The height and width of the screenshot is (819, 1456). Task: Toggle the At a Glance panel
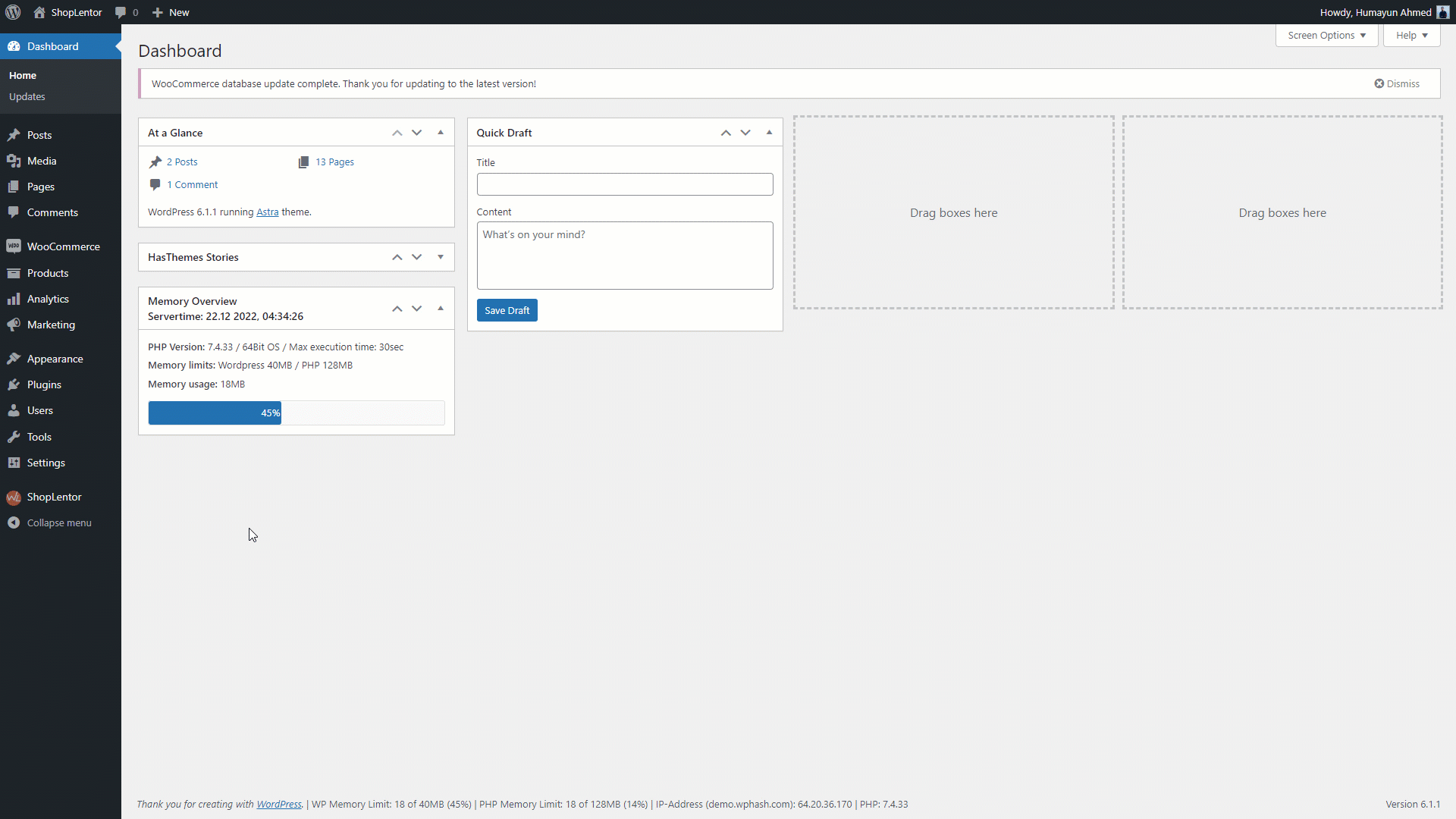(x=441, y=133)
